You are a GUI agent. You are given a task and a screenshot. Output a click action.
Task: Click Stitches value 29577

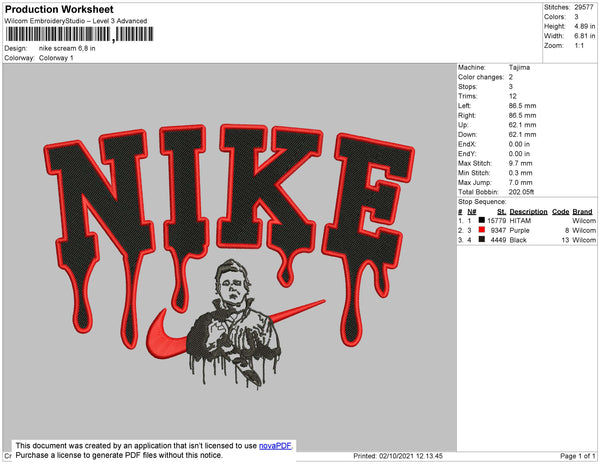click(x=584, y=7)
